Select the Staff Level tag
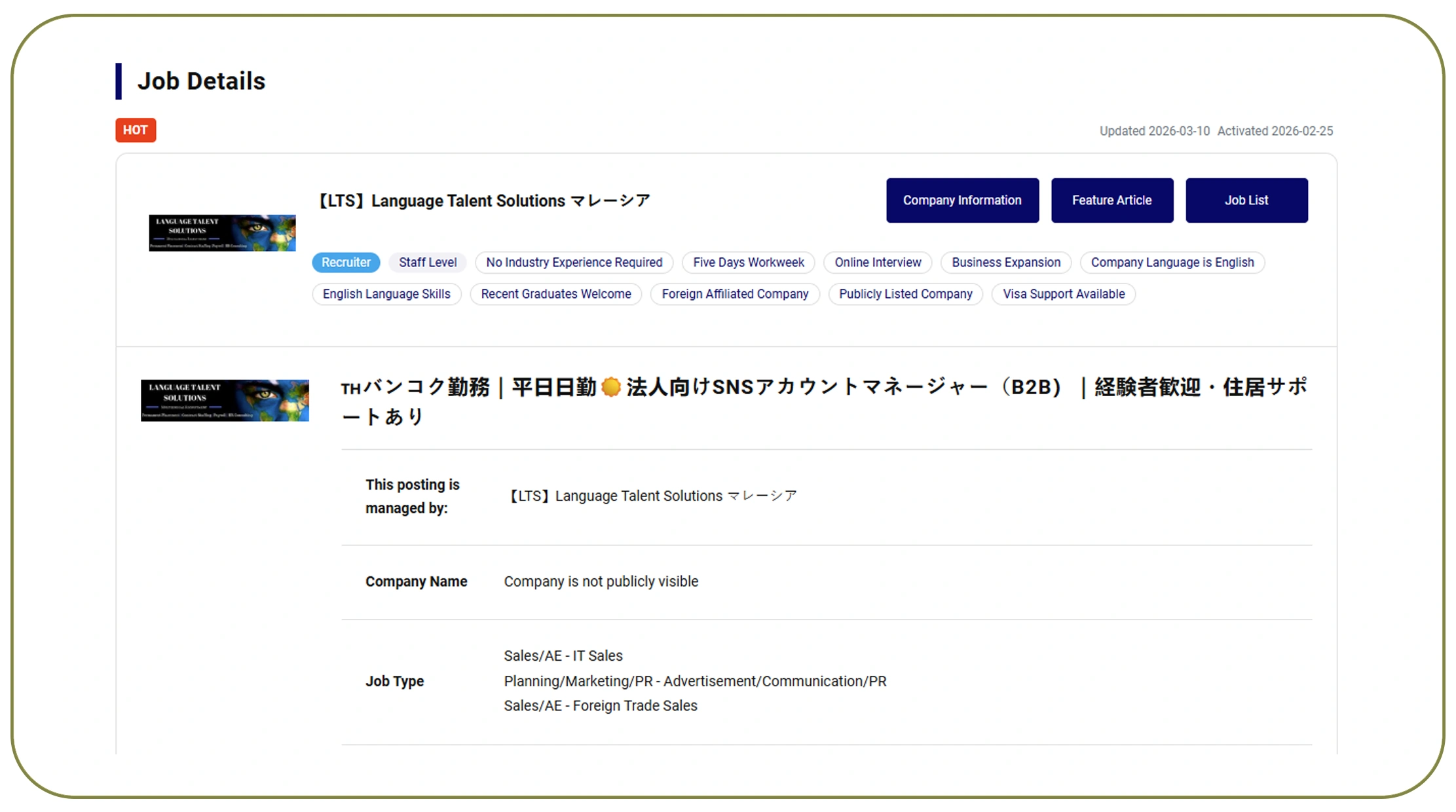This screenshot has height=812, width=1456. click(x=428, y=262)
